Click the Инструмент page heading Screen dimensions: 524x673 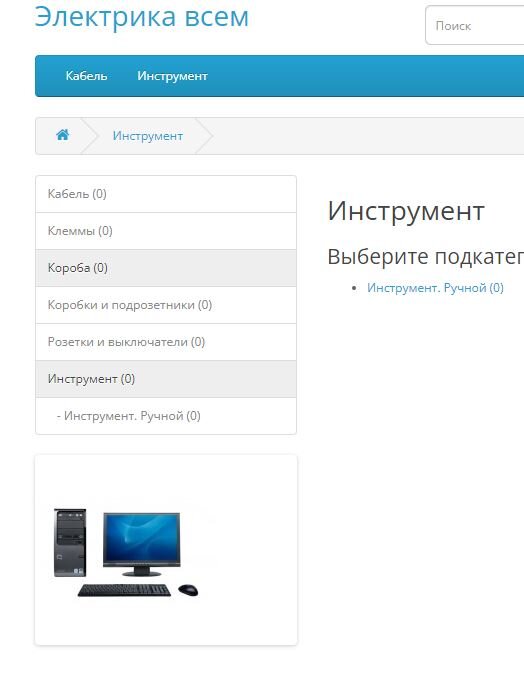[406, 211]
